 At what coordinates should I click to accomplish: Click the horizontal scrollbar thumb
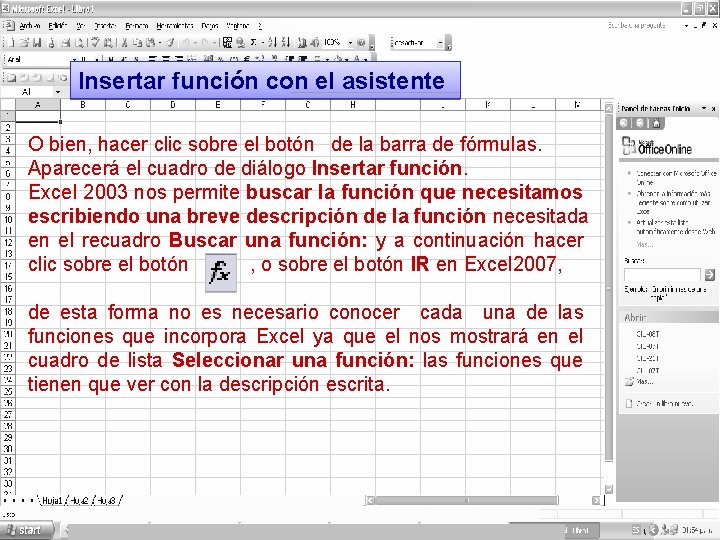tap(467, 500)
